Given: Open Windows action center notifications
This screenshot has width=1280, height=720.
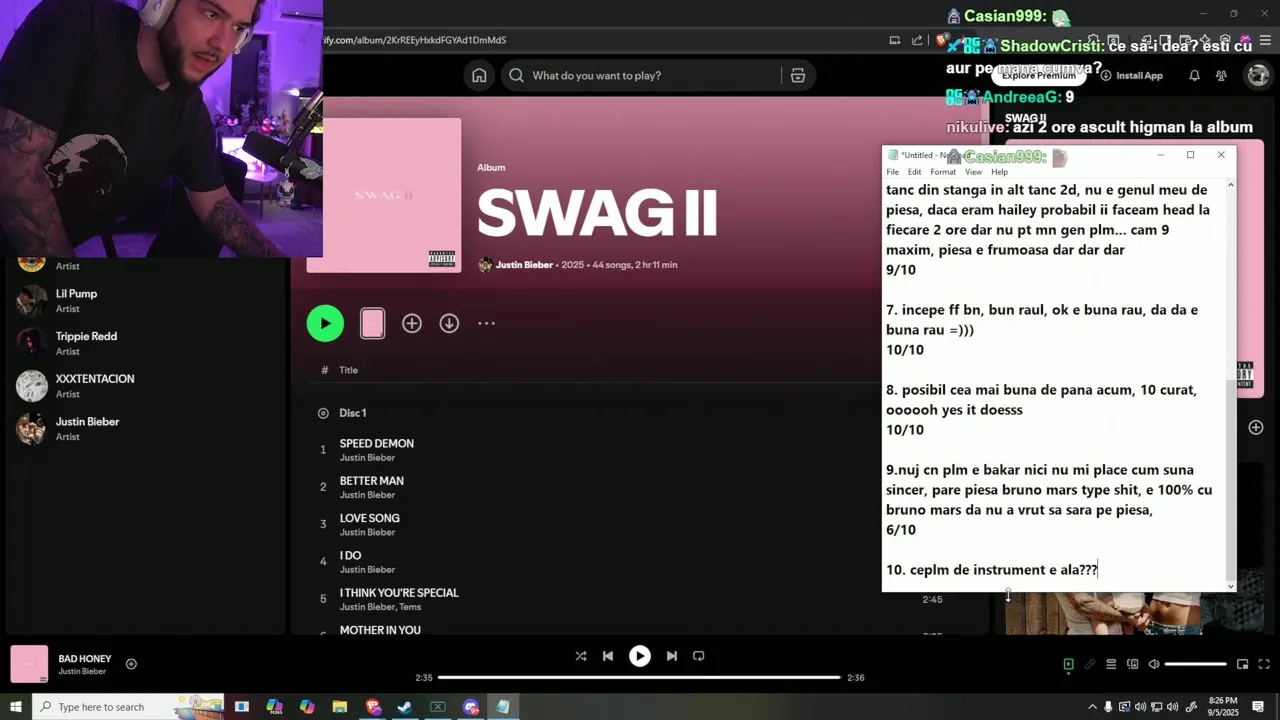Looking at the screenshot, I should 1258,707.
